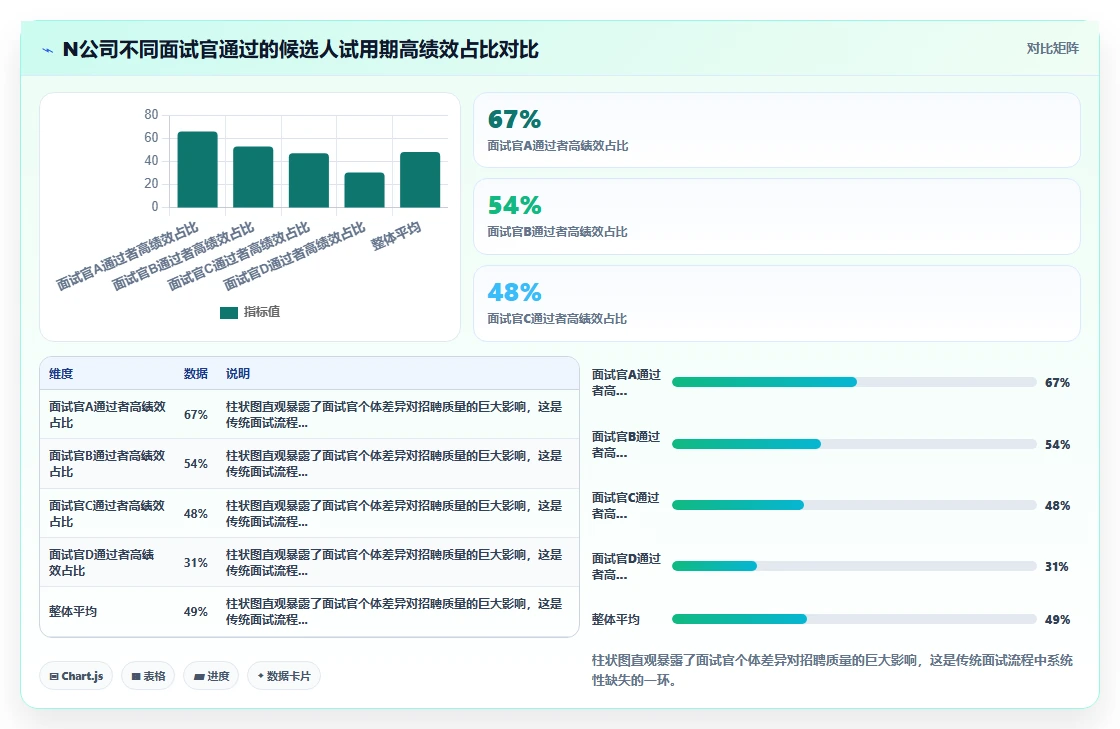
Task: Select table row 面试官A通过者高绩效占比
Action: pyautogui.click(x=309, y=415)
